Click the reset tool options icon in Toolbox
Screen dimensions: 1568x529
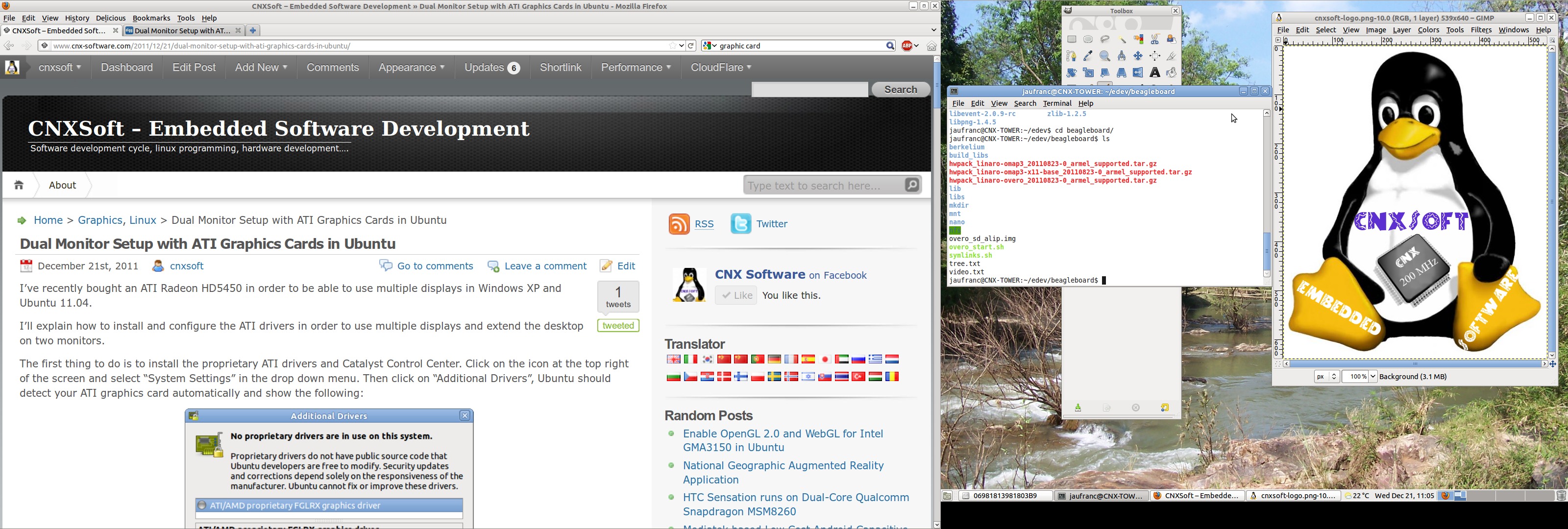point(1165,408)
